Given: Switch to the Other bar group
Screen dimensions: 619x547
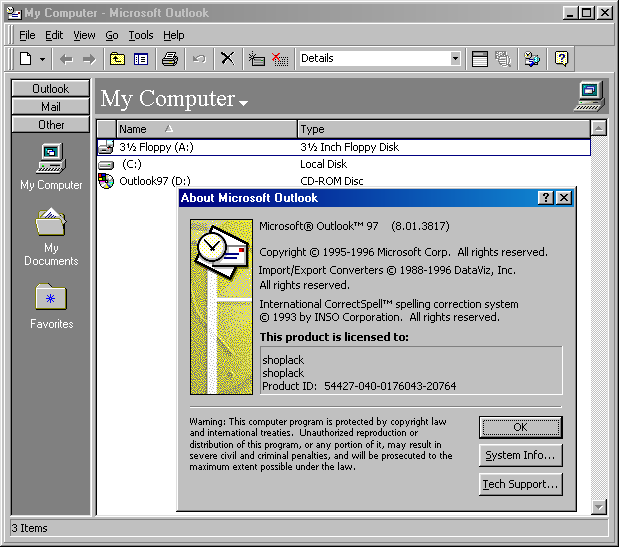Looking at the screenshot, I should pos(51,125).
